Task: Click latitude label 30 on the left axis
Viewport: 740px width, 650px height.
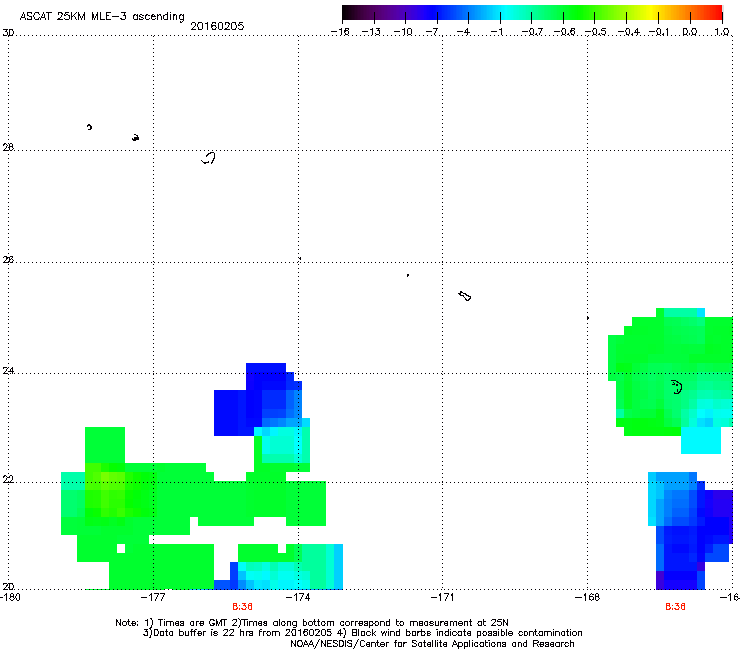Action: 8,33
